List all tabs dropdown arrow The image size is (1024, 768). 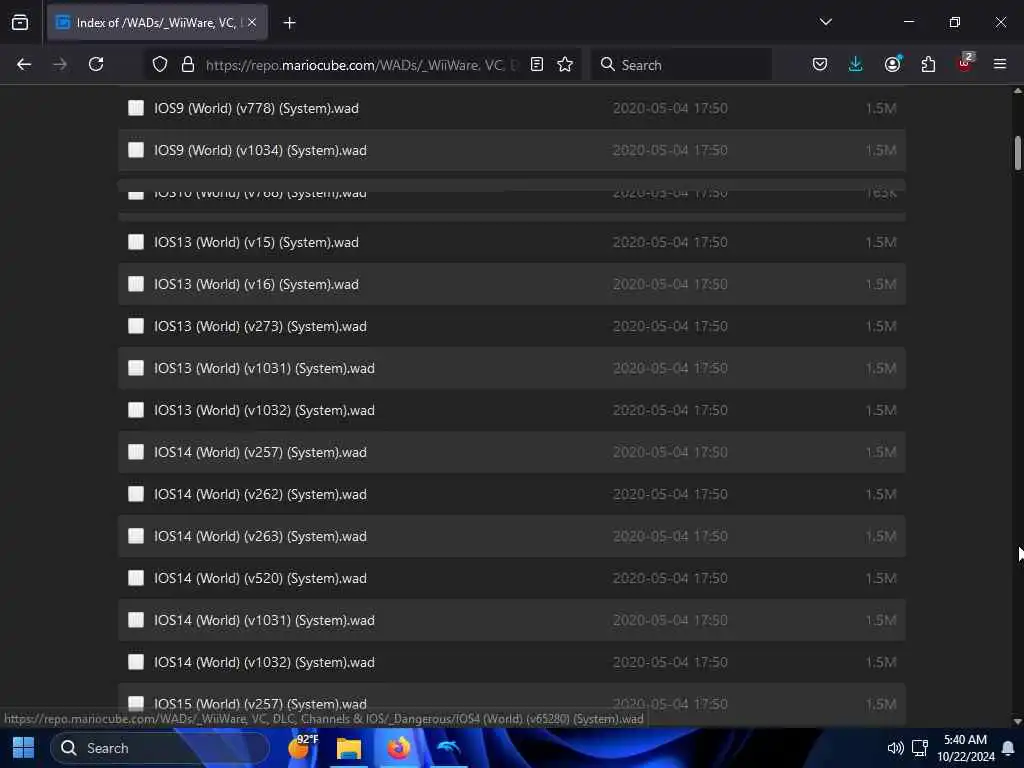coord(826,22)
